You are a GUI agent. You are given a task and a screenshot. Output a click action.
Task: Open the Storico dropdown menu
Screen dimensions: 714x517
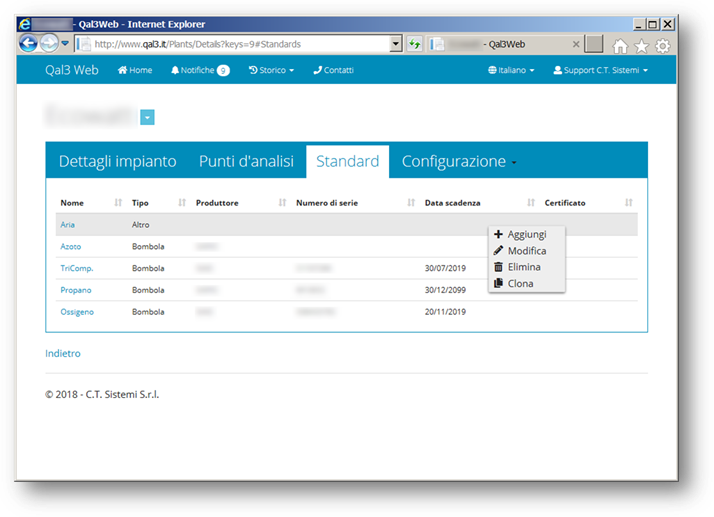[x=271, y=70]
